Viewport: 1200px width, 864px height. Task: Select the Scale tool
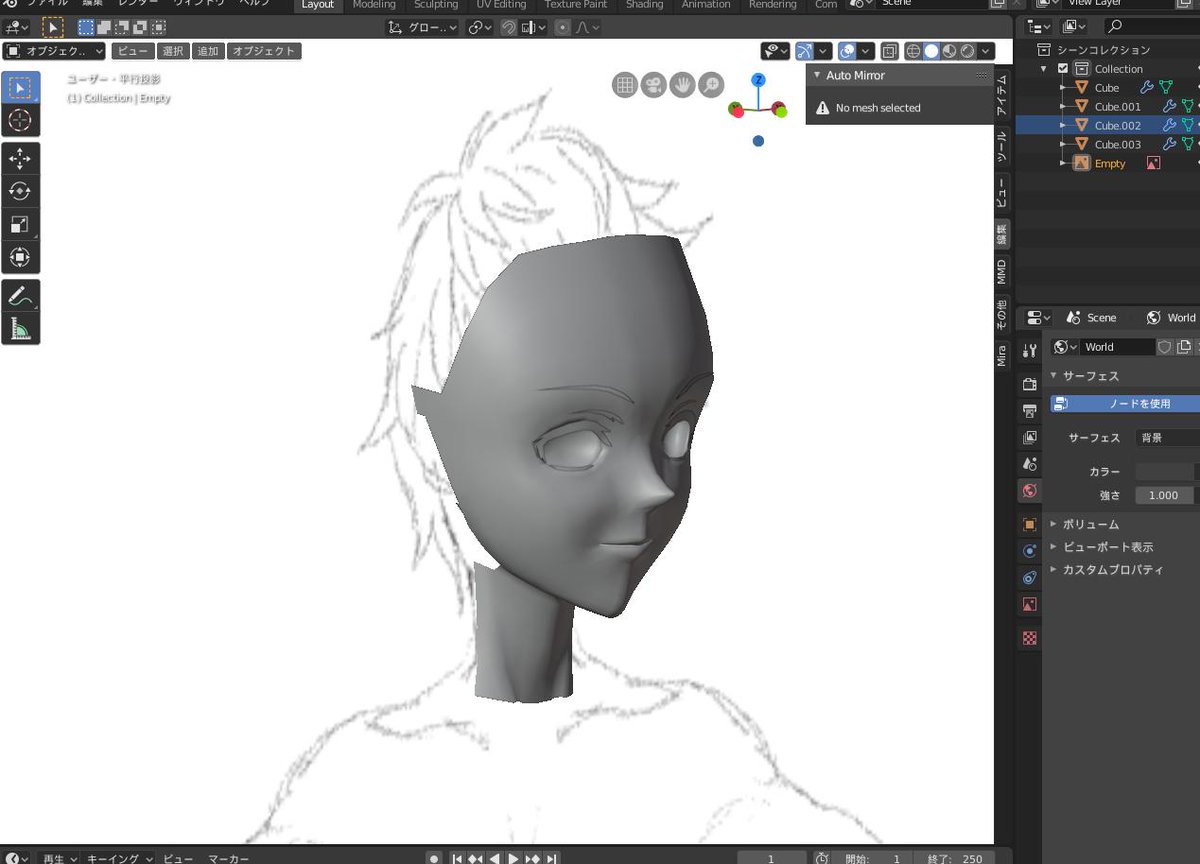click(21, 224)
